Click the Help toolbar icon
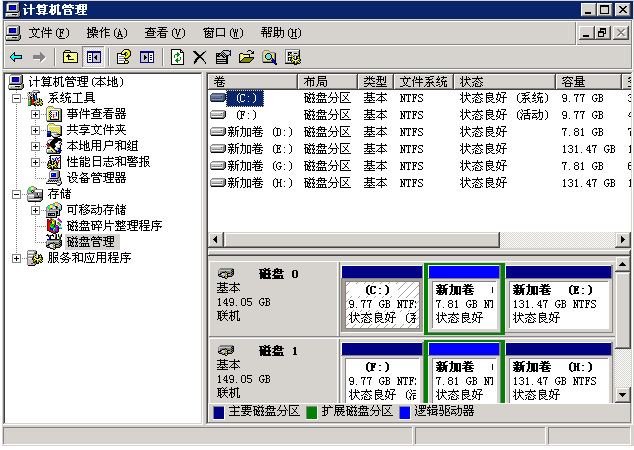The width and height of the screenshot is (634, 450). tap(124, 57)
